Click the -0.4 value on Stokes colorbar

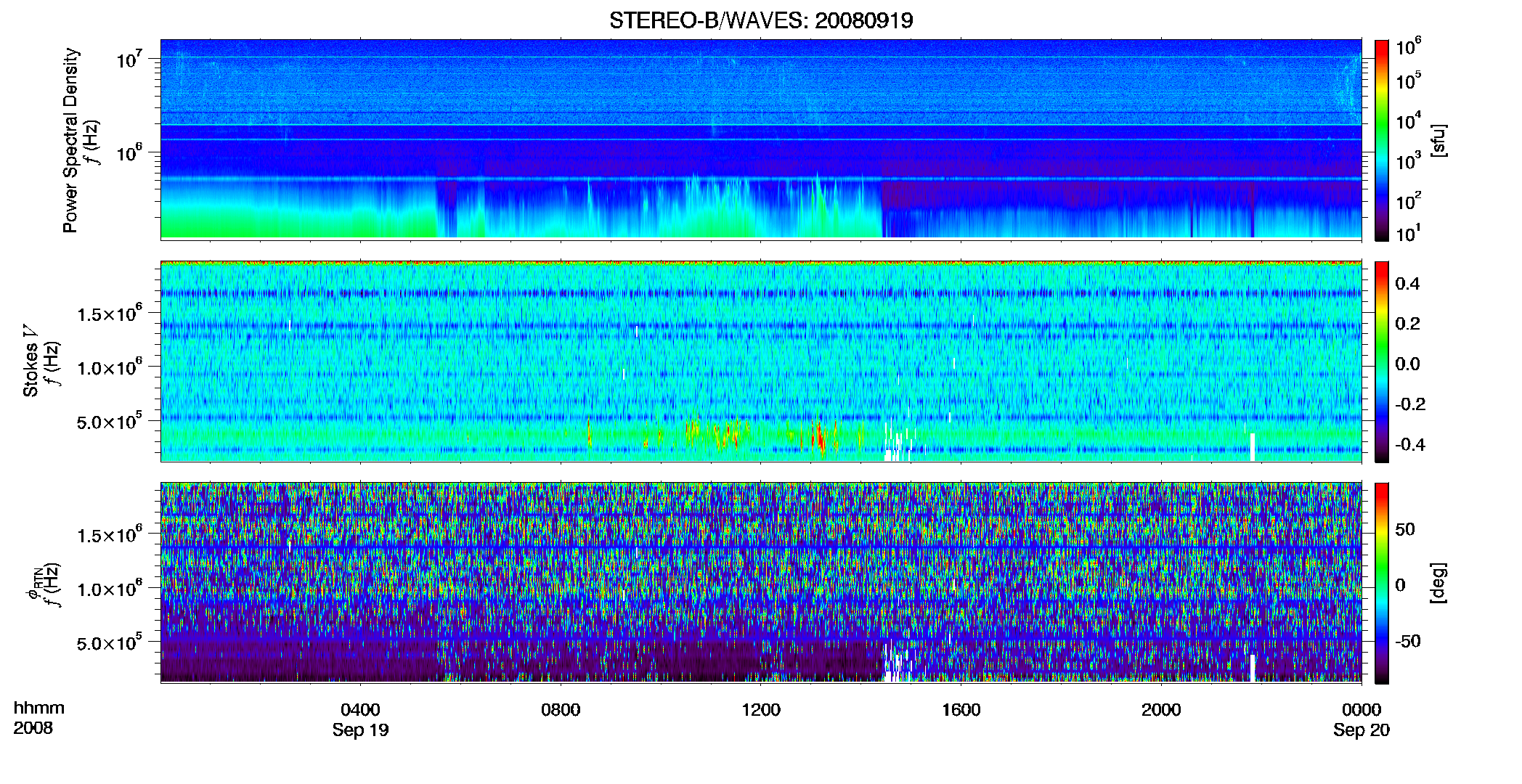tap(1411, 444)
